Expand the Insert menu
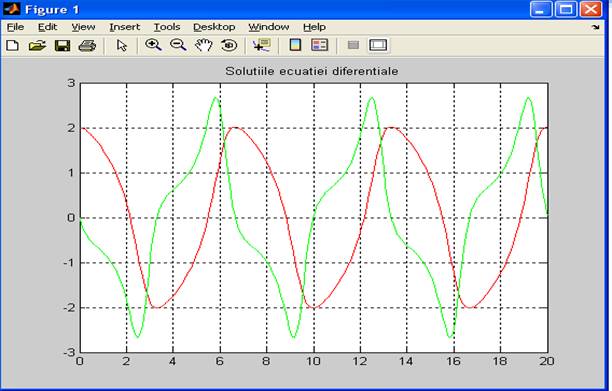 click(x=125, y=27)
